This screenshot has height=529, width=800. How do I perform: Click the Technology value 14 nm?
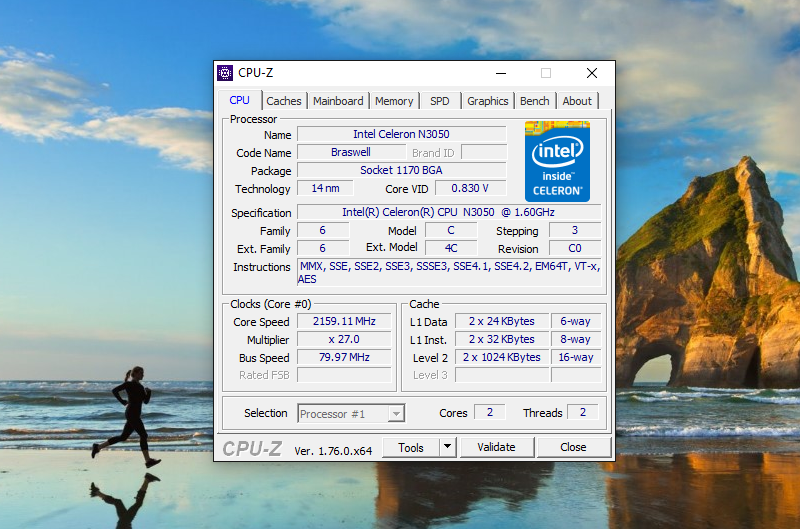(326, 188)
